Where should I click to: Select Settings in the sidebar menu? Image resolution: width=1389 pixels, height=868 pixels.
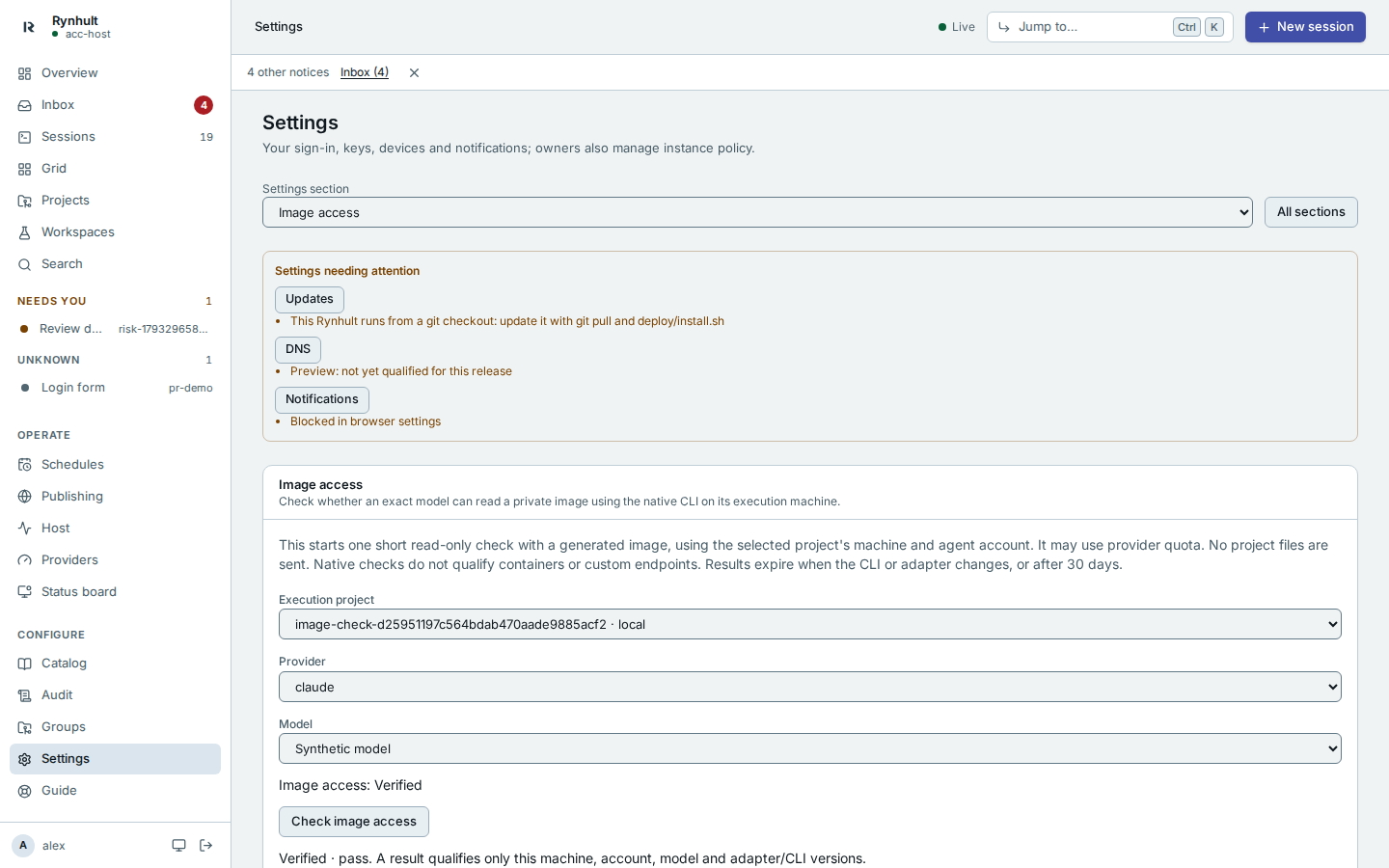click(x=115, y=759)
